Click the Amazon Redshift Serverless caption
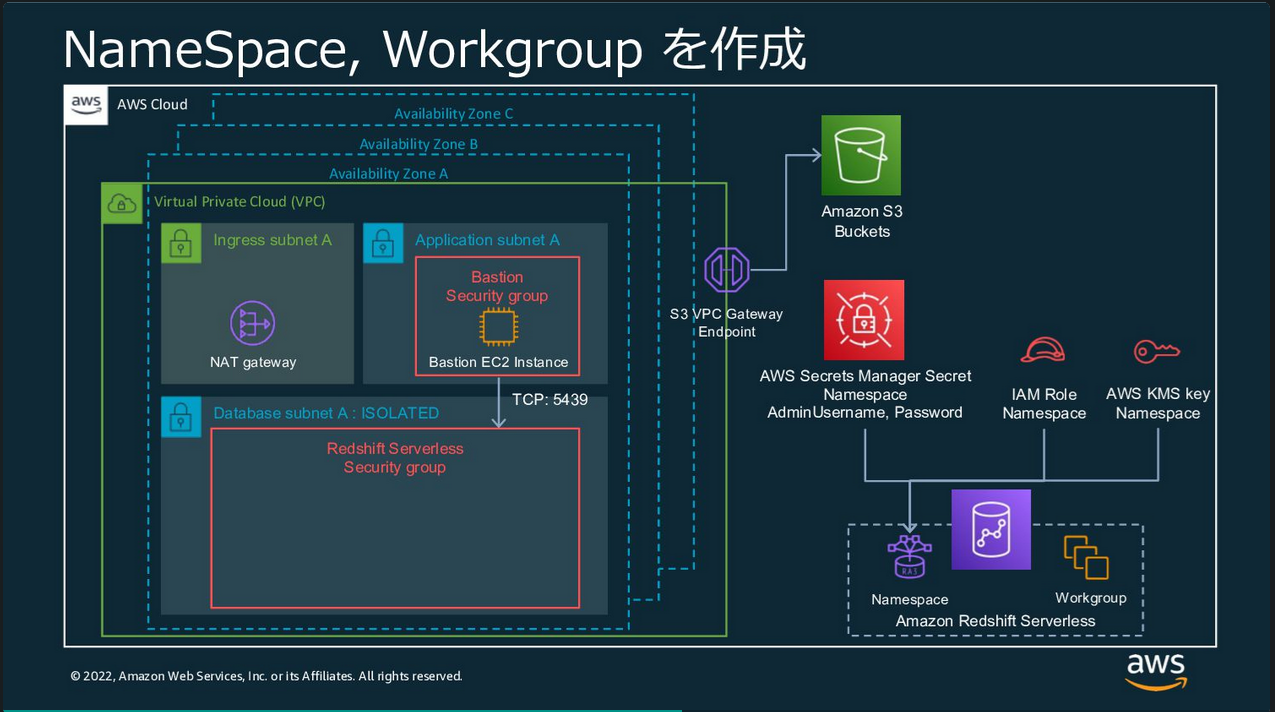This screenshot has height=712, width=1275. [x=996, y=621]
